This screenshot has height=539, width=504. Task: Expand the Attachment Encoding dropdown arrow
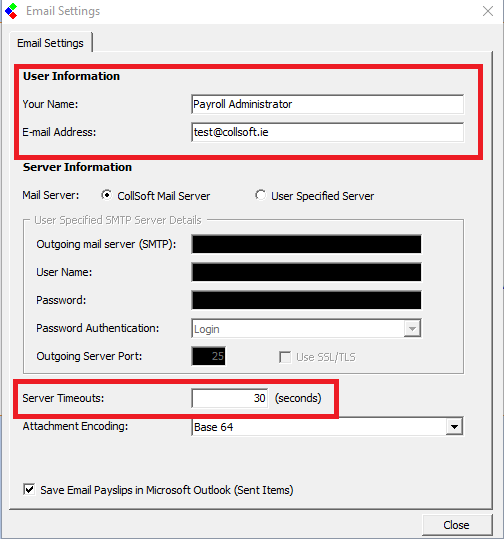click(x=454, y=427)
